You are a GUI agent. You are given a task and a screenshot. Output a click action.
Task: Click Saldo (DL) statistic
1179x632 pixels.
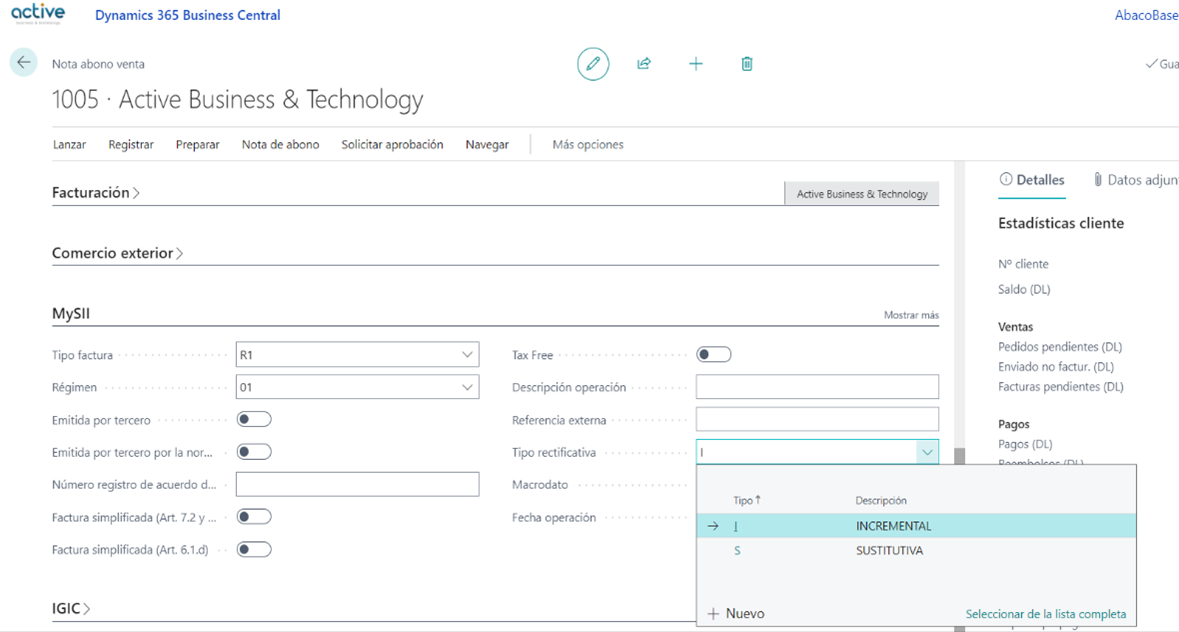click(x=1024, y=289)
